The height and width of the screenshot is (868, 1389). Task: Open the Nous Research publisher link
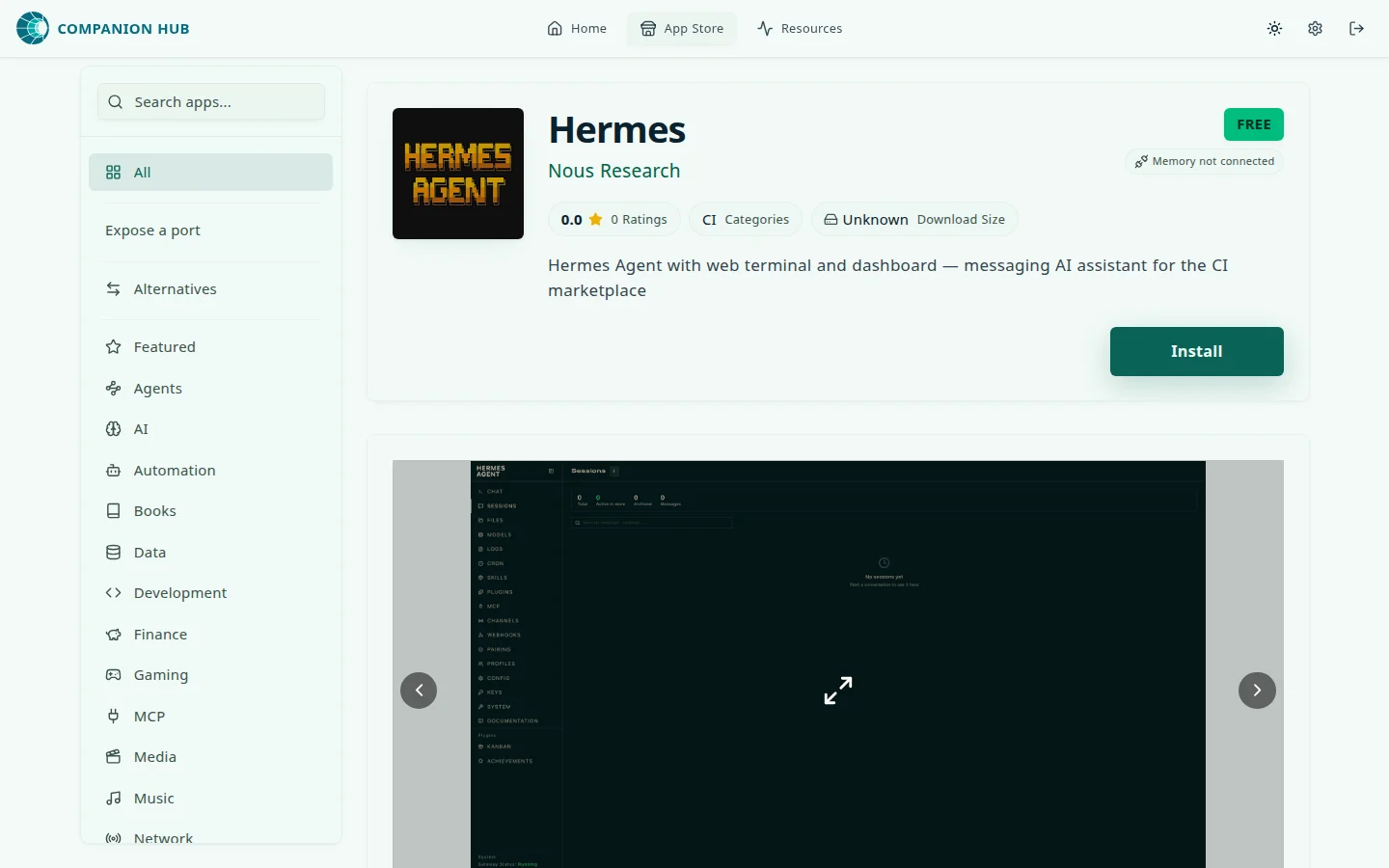614,171
